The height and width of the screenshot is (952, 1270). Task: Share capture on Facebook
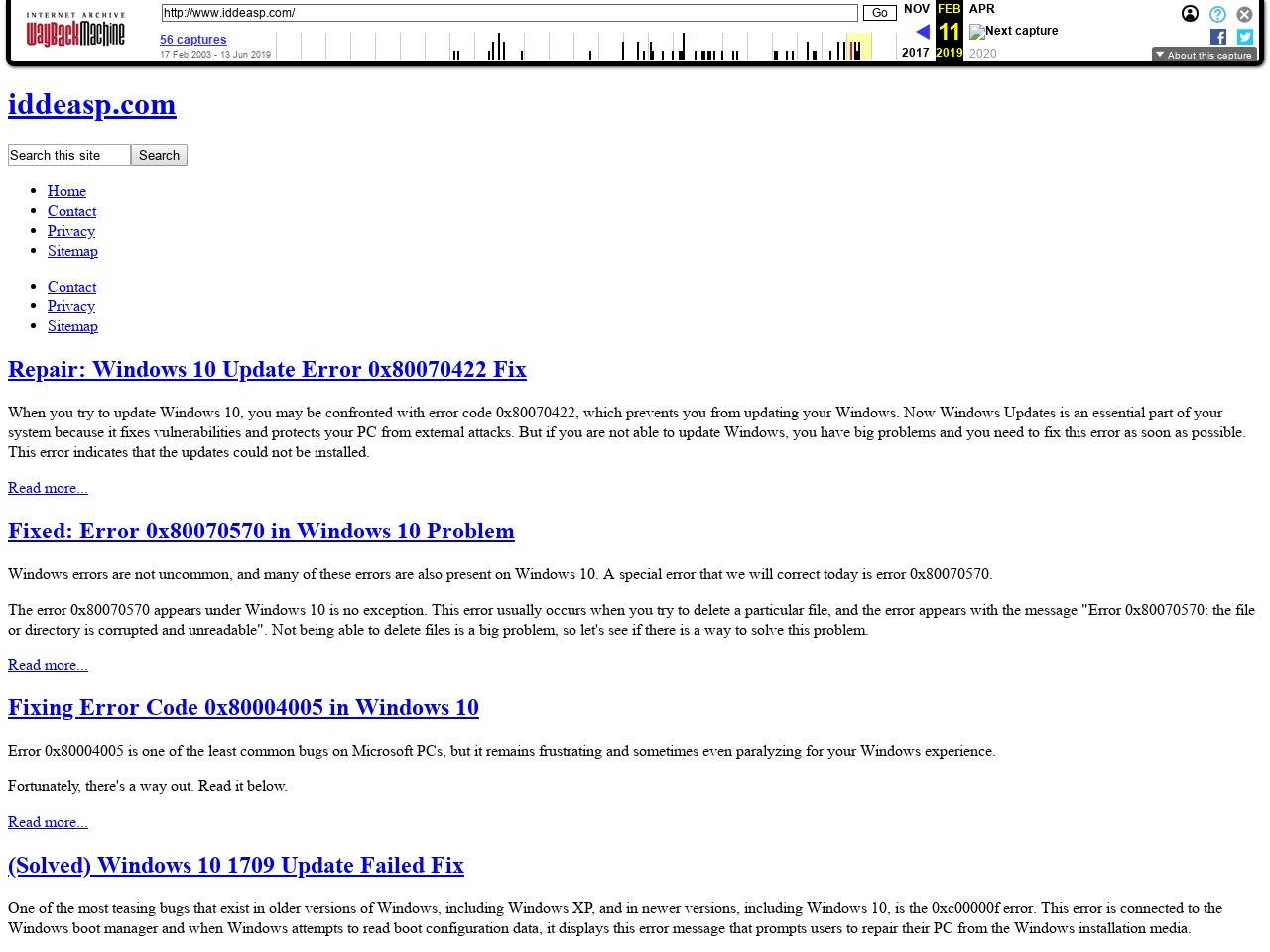tap(1218, 37)
